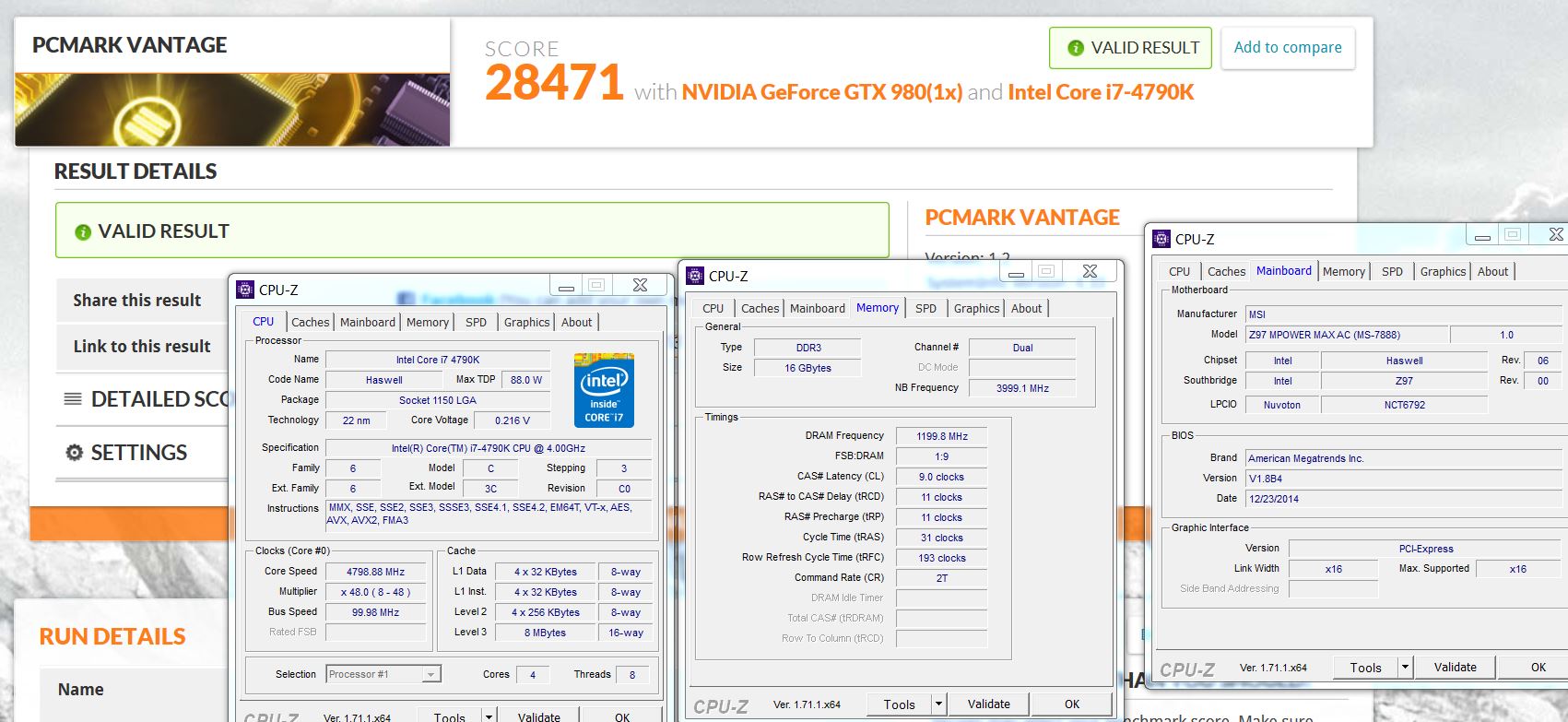
Task: Open the About tab in the CPU window
Action: click(x=577, y=322)
